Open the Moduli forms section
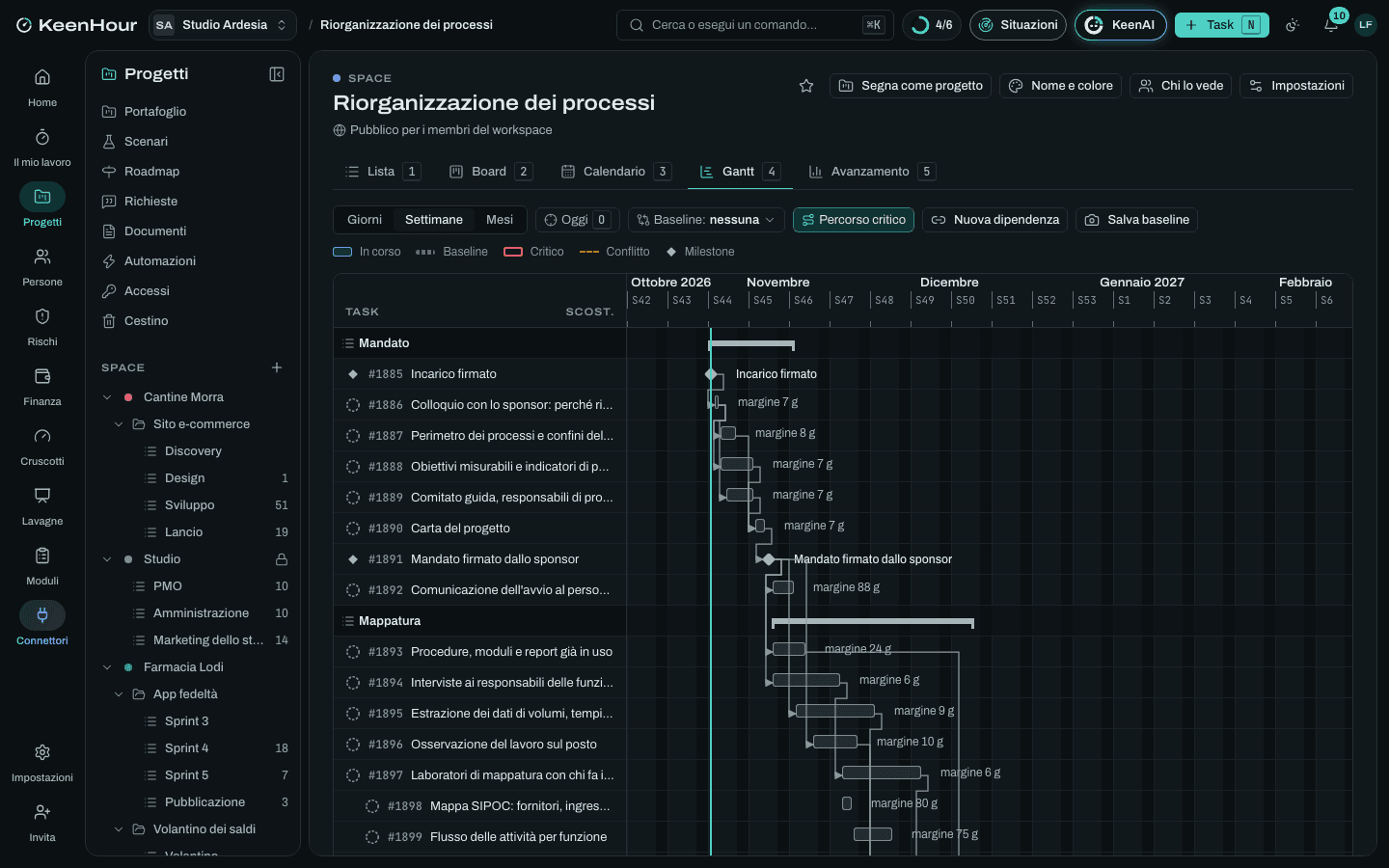 [42, 565]
